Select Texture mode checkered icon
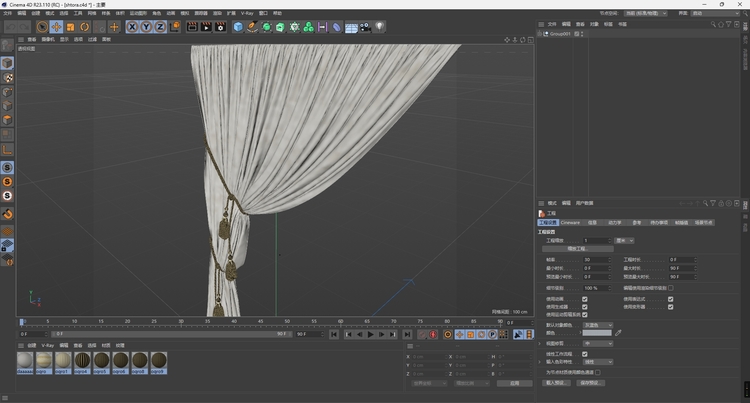750x403 pixels. pos(7,77)
